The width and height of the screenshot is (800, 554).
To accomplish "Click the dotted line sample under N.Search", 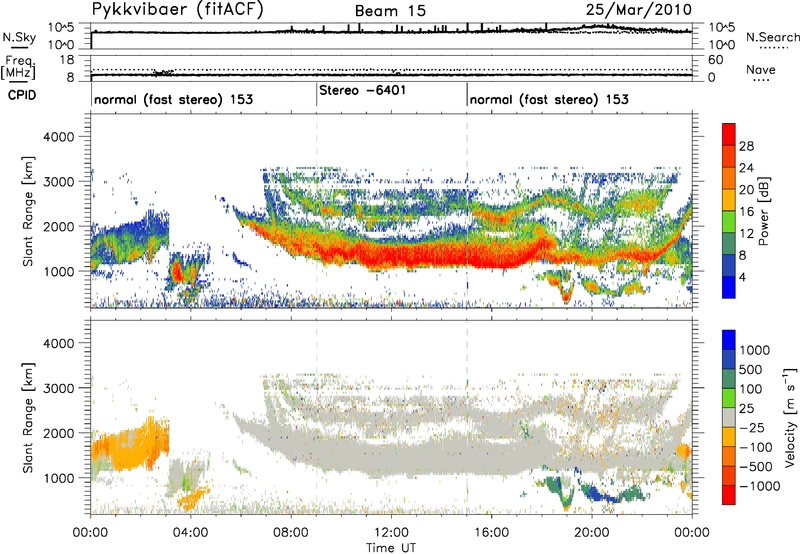I will [773, 48].
